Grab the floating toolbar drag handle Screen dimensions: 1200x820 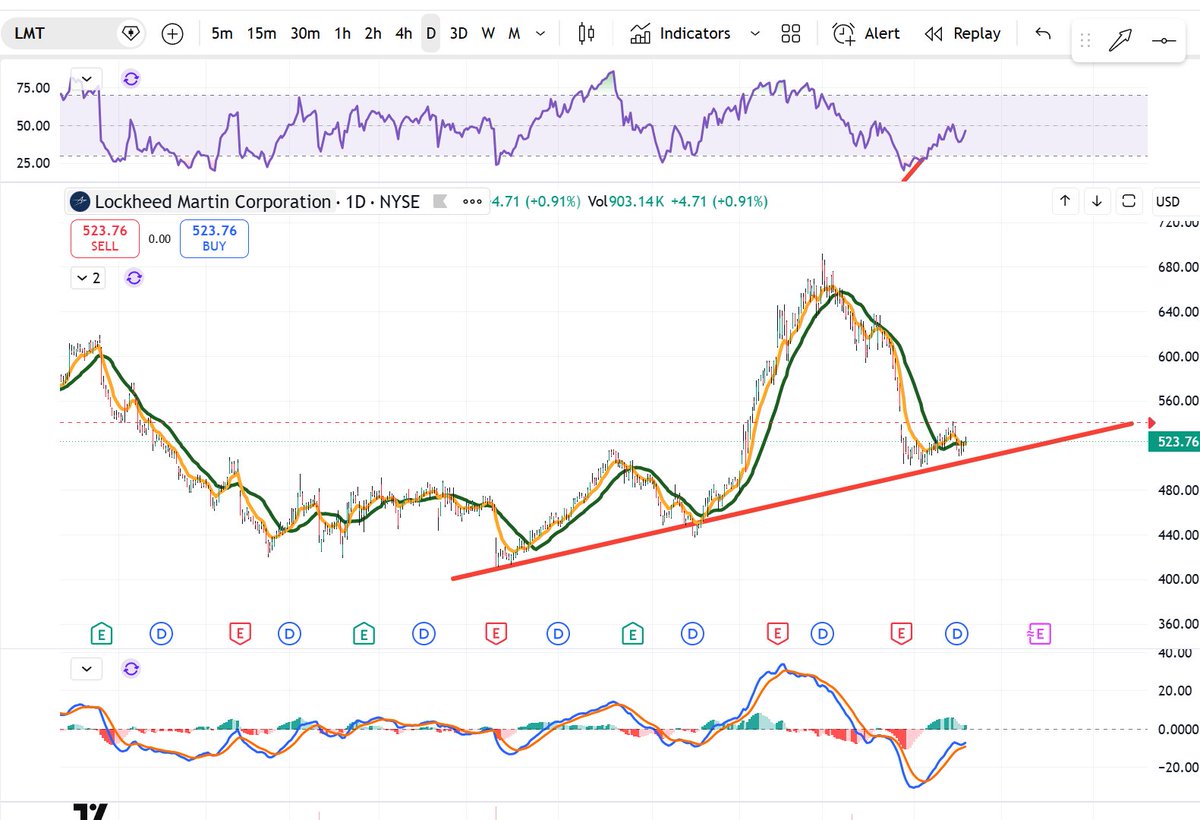click(x=1085, y=42)
